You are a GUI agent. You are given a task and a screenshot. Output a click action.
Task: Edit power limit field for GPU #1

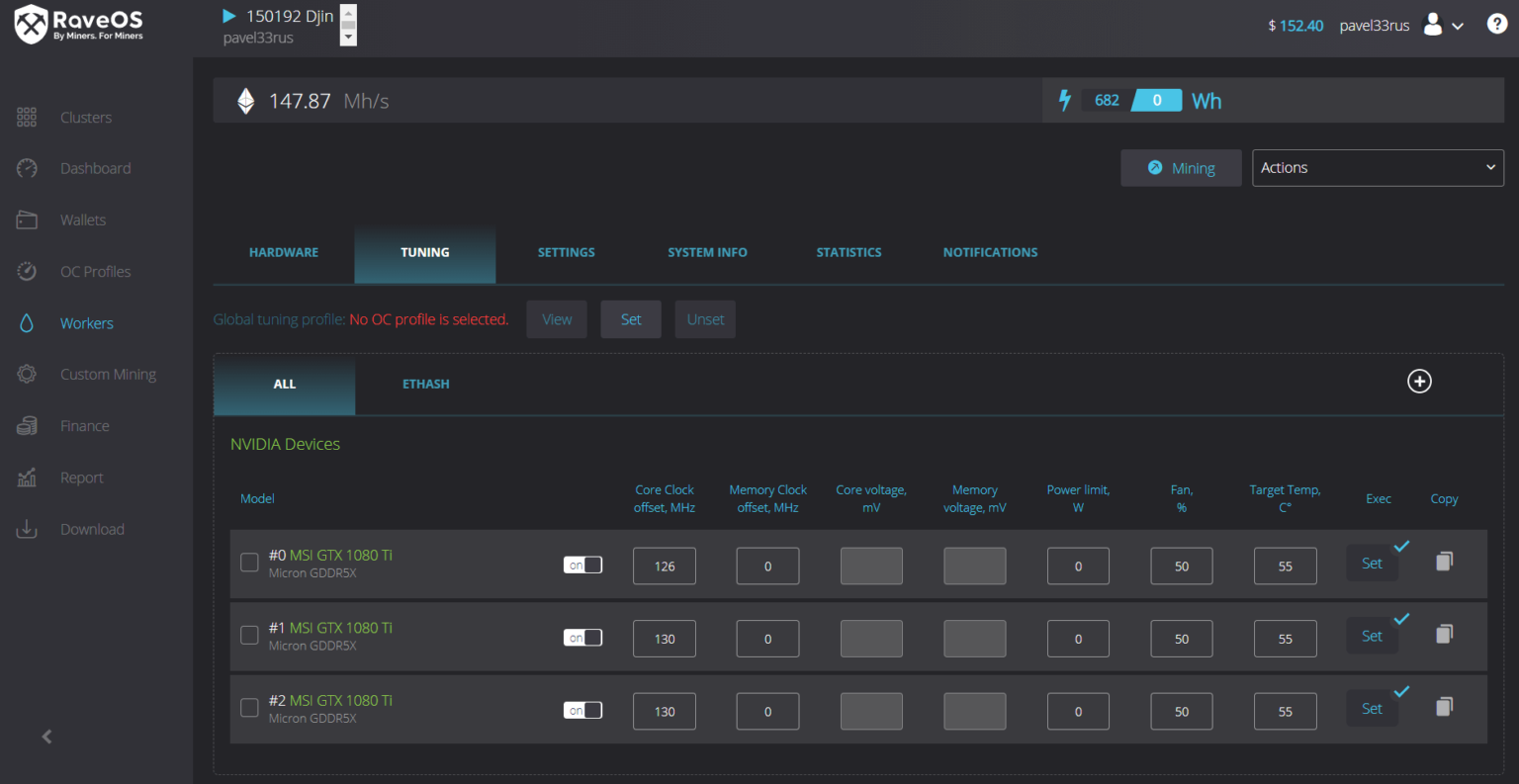tap(1078, 639)
